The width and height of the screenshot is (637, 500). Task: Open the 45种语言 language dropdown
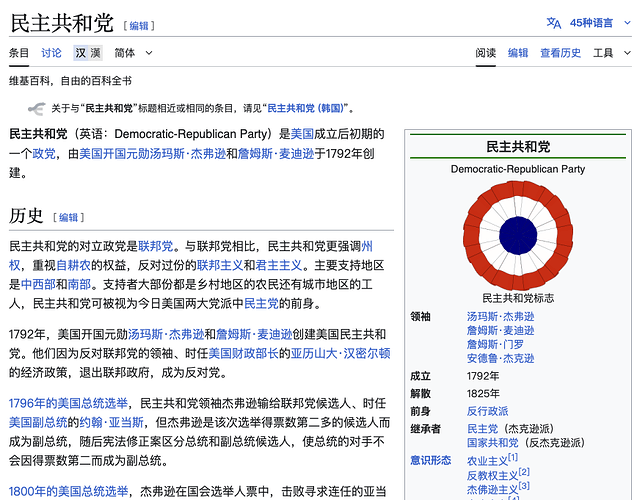click(591, 22)
